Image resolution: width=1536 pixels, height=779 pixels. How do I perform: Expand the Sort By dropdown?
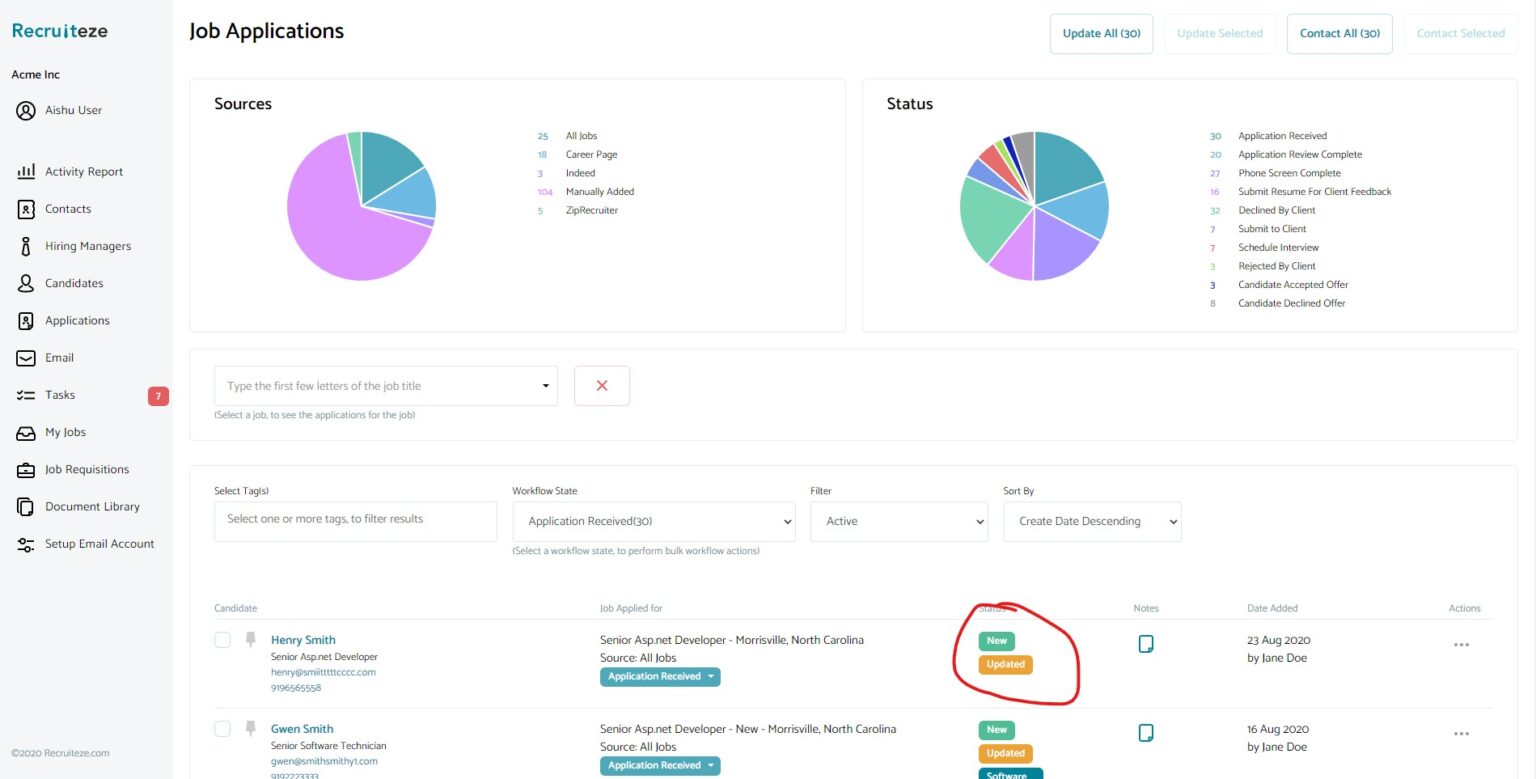tap(1092, 521)
